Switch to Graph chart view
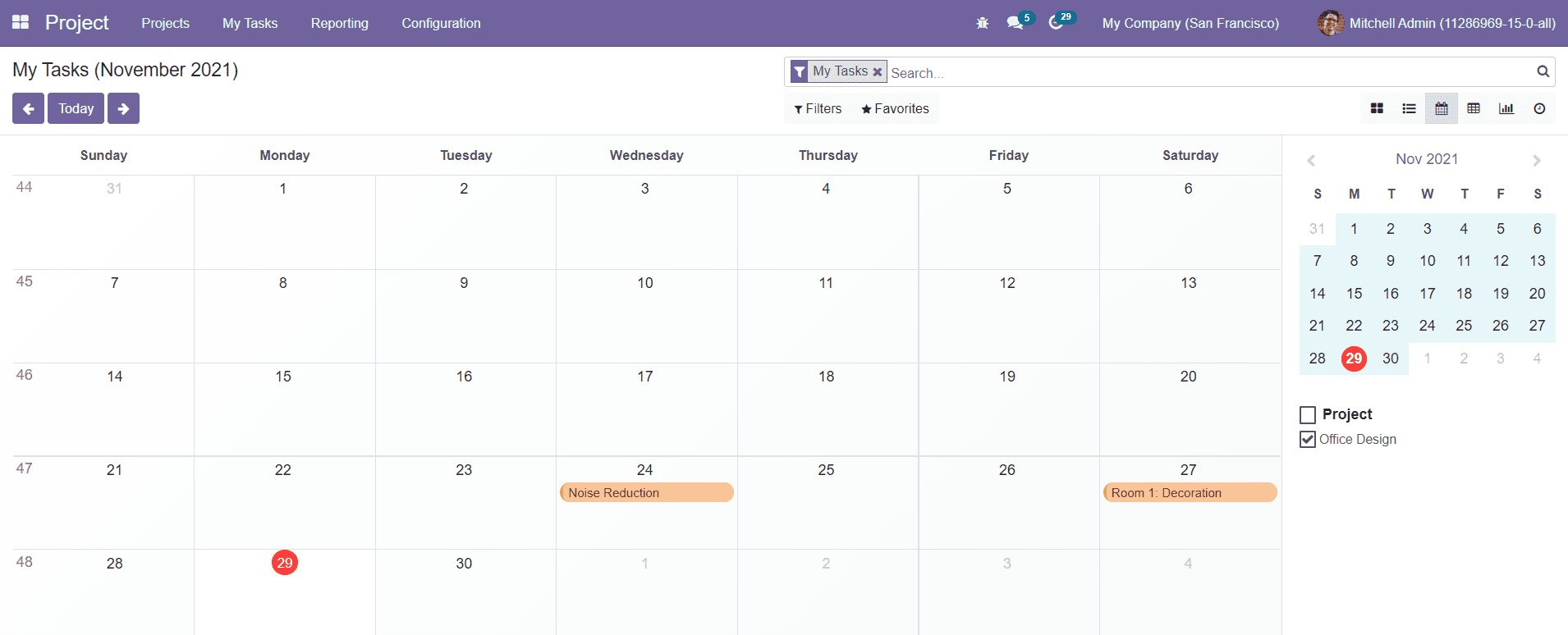This screenshot has width=1568, height=635. pyautogui.click(x=1506, y=108)
